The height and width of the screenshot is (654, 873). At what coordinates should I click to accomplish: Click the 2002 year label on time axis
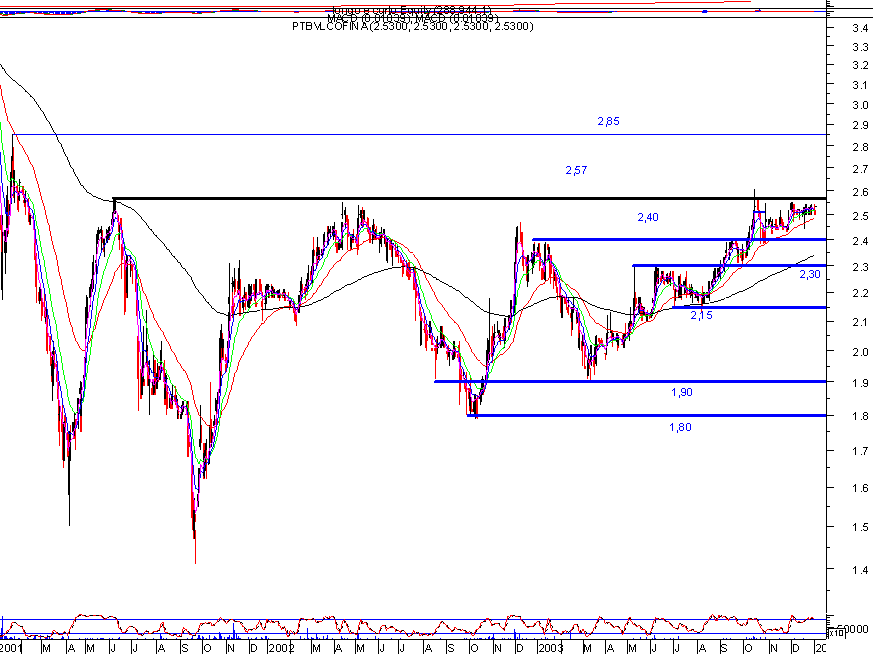281,648
